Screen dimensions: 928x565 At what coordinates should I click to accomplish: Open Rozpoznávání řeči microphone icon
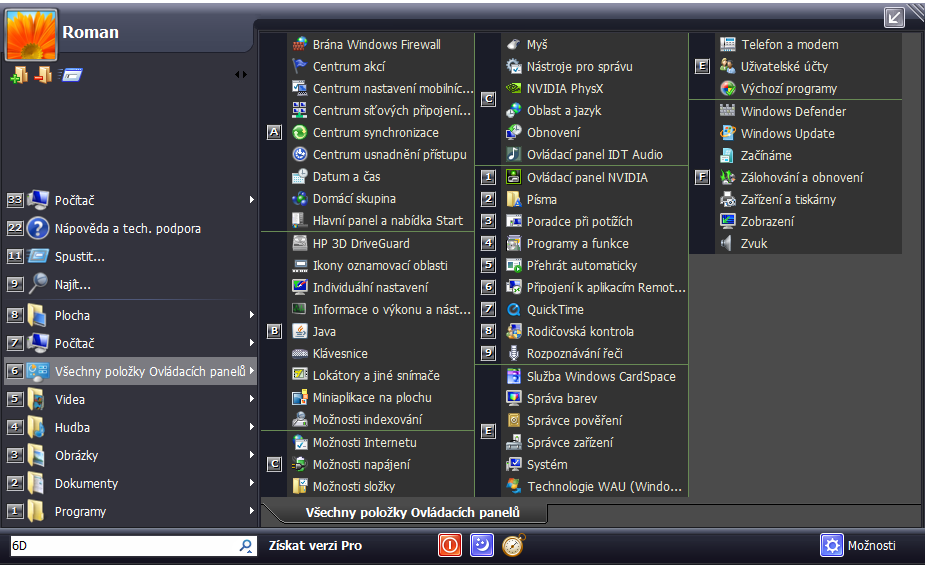click(514, 353)
